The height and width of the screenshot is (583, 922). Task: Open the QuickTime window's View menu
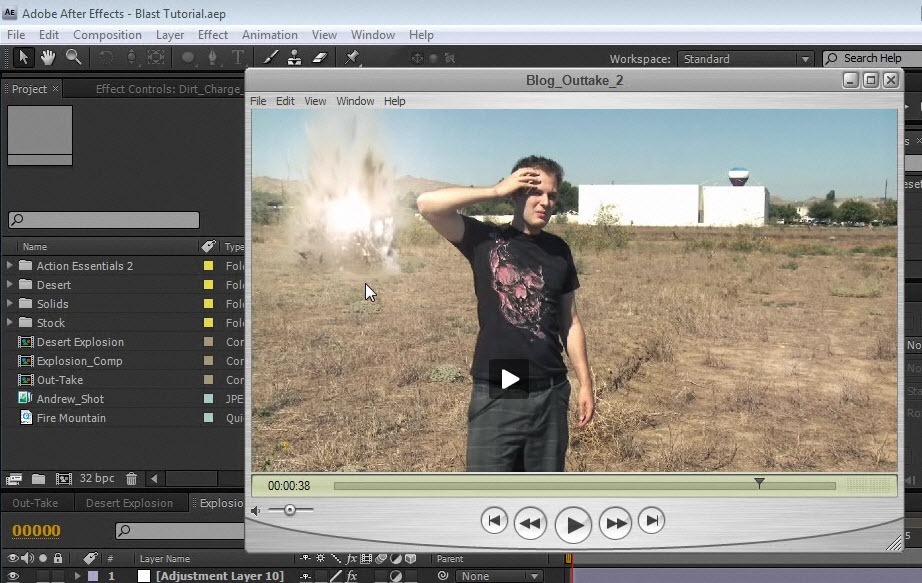tap(315, 101)
